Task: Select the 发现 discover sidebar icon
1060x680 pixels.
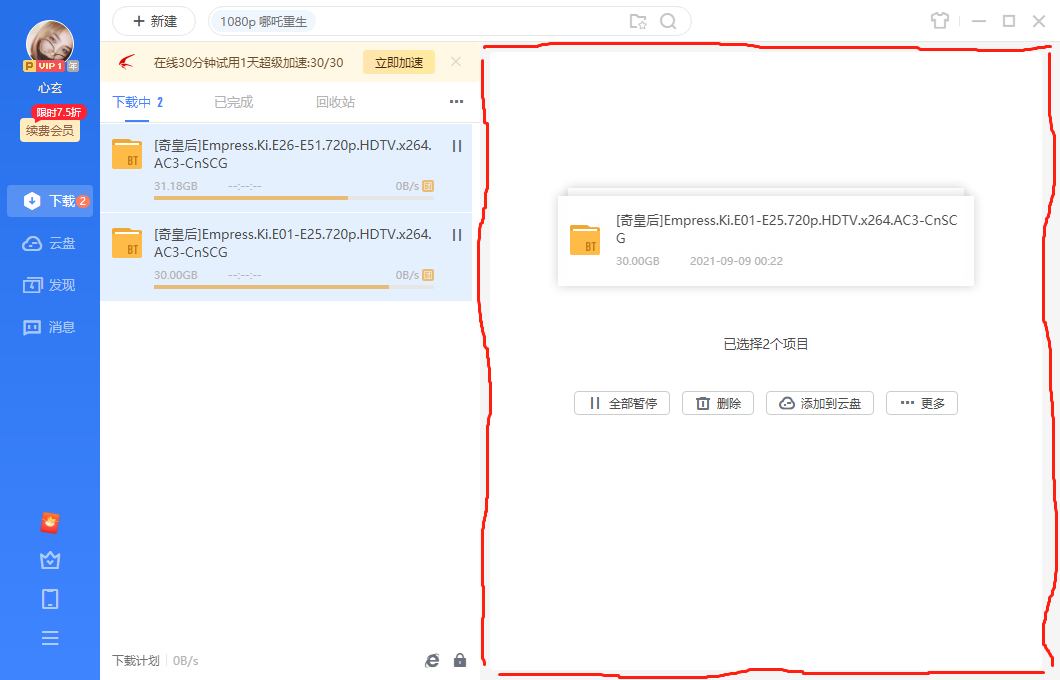Action: pyautogui.click(x=49, y=284)
